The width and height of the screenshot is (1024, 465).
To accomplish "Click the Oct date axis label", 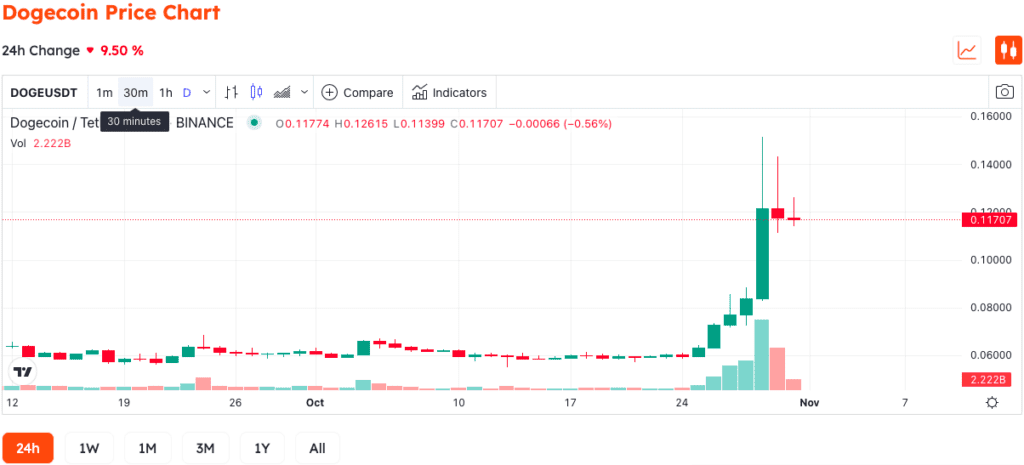I will pos(315,403).
